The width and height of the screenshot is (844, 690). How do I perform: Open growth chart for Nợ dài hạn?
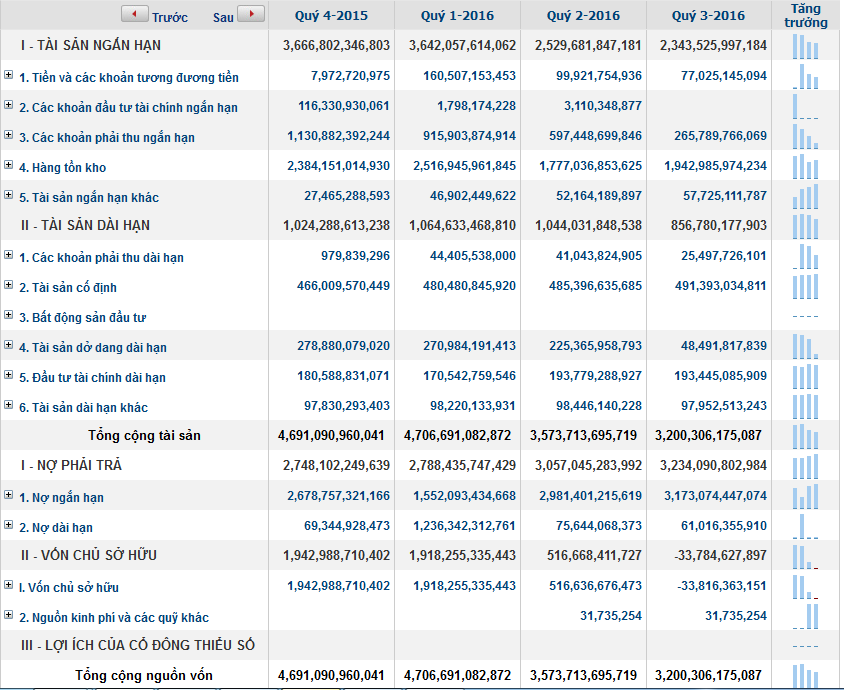805,526
